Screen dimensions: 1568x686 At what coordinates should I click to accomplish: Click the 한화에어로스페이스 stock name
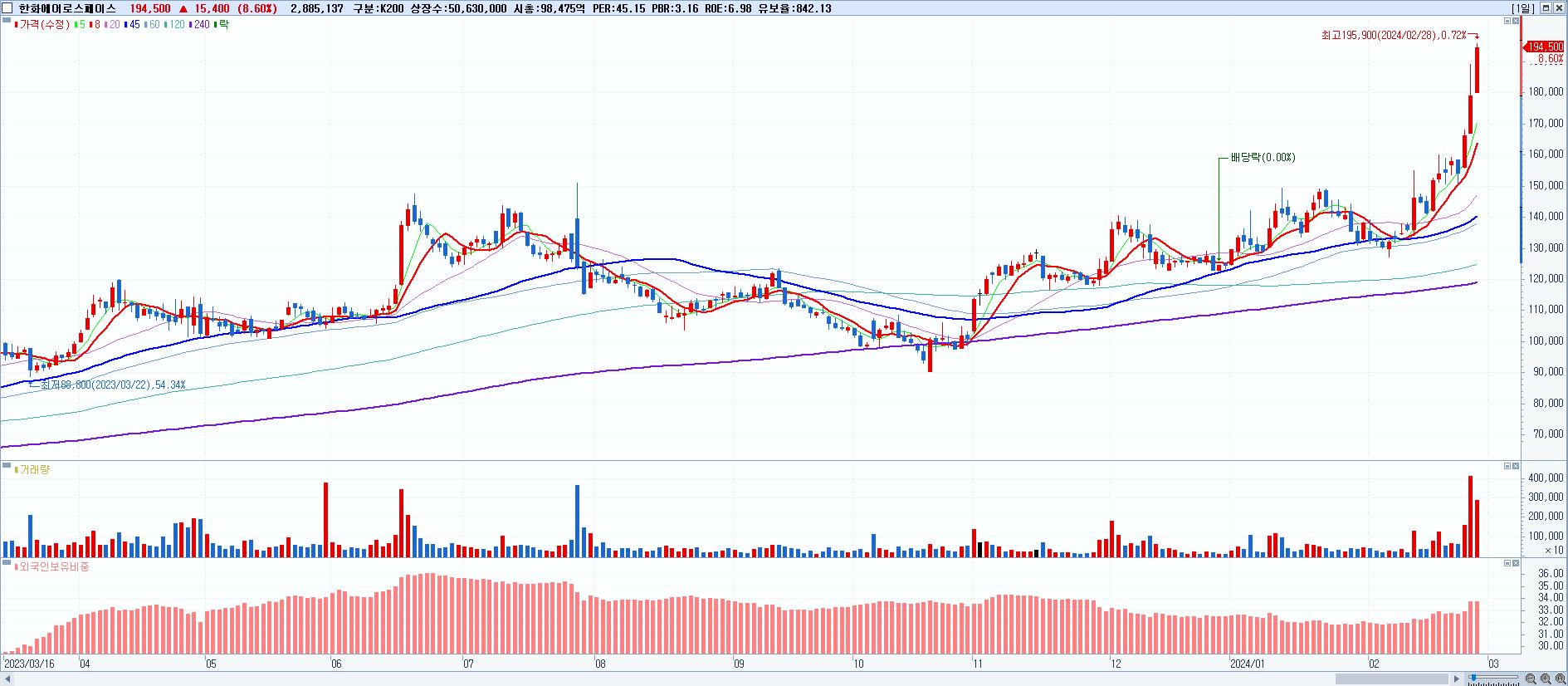[x=67, y=8]
